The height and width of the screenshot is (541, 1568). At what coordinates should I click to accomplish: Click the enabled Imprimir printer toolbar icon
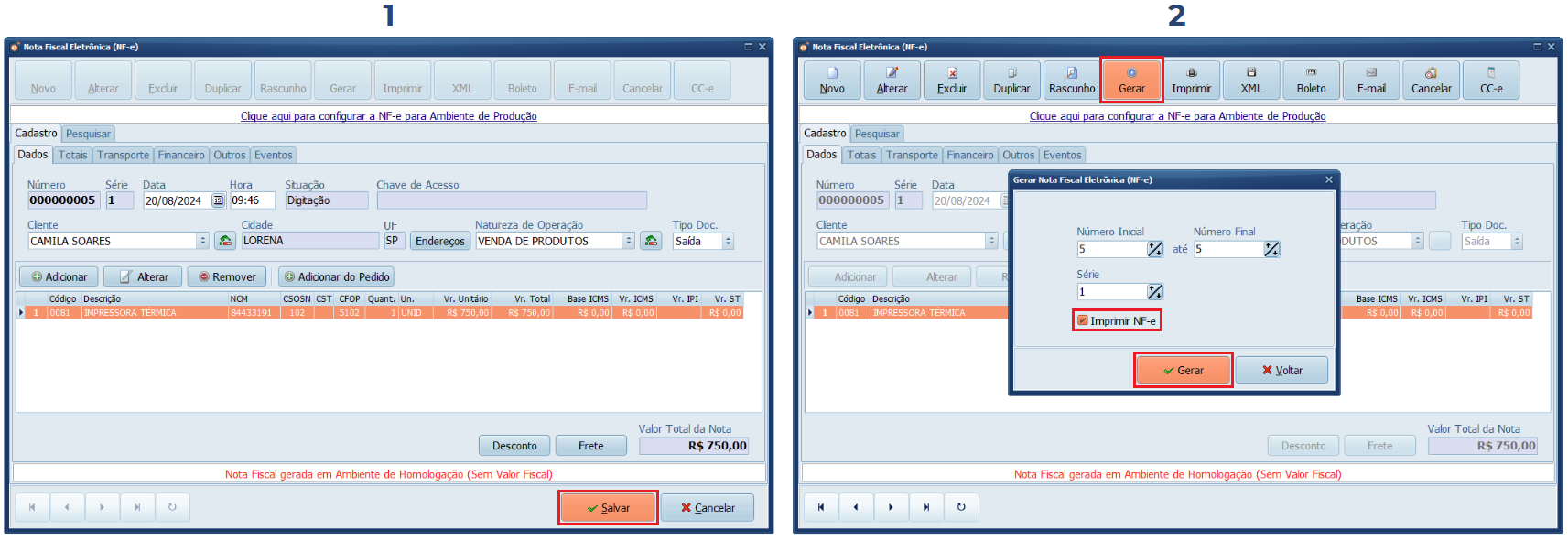1191,80
